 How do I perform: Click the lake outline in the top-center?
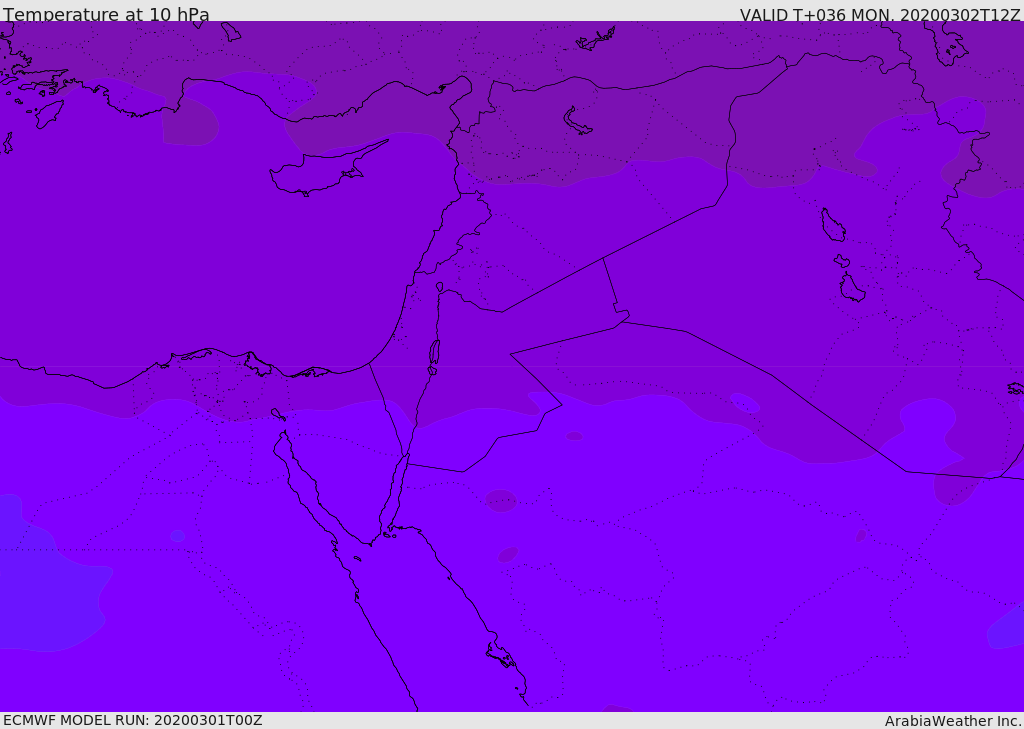(x=578, y=121)
